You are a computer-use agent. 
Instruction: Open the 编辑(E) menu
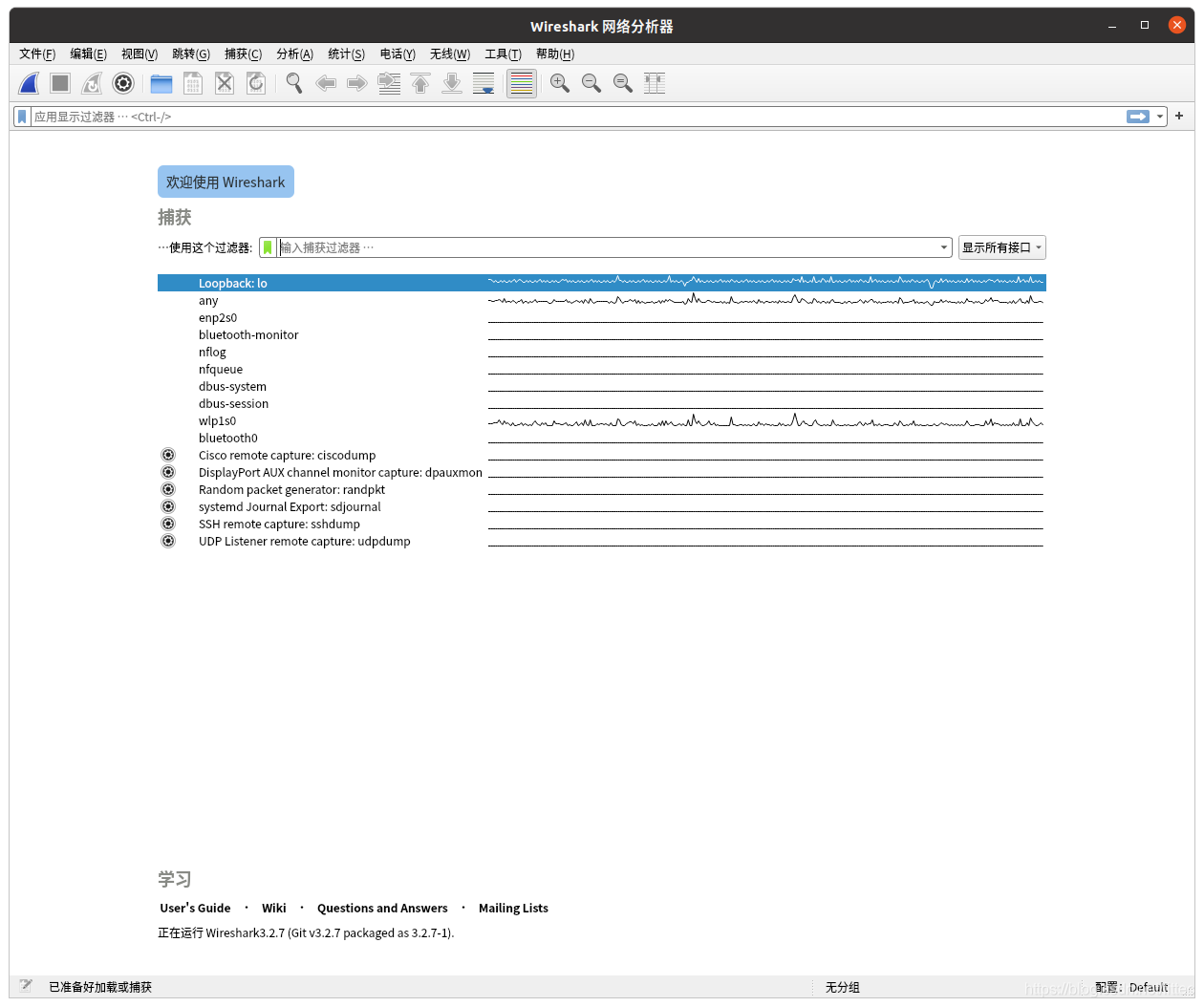click(x=88, y=54)
